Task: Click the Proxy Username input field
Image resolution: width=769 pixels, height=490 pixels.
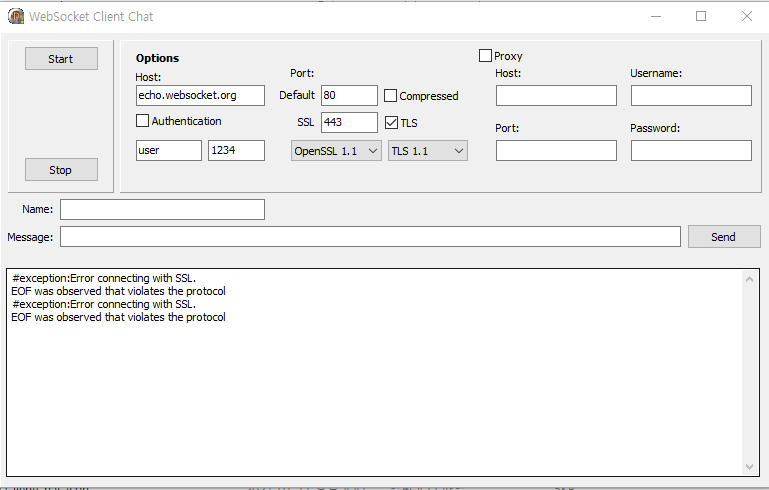Action: tap(691, 95)
